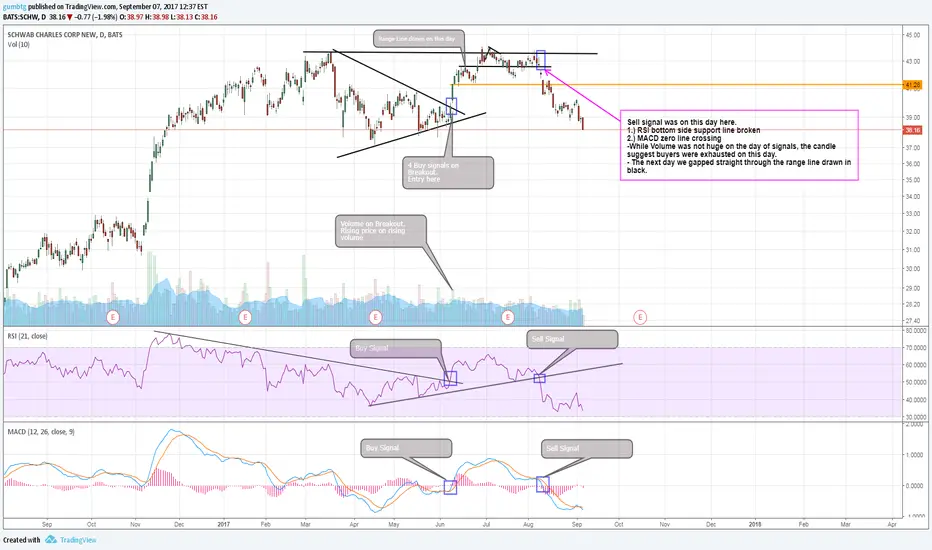Click the 'C:38.16' close value in header

(204, 17)
